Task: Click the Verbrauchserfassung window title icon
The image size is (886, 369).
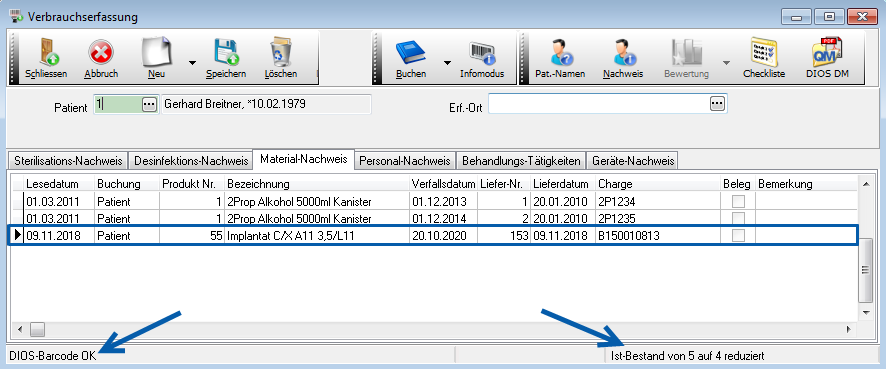Action: tap(16, 16)
